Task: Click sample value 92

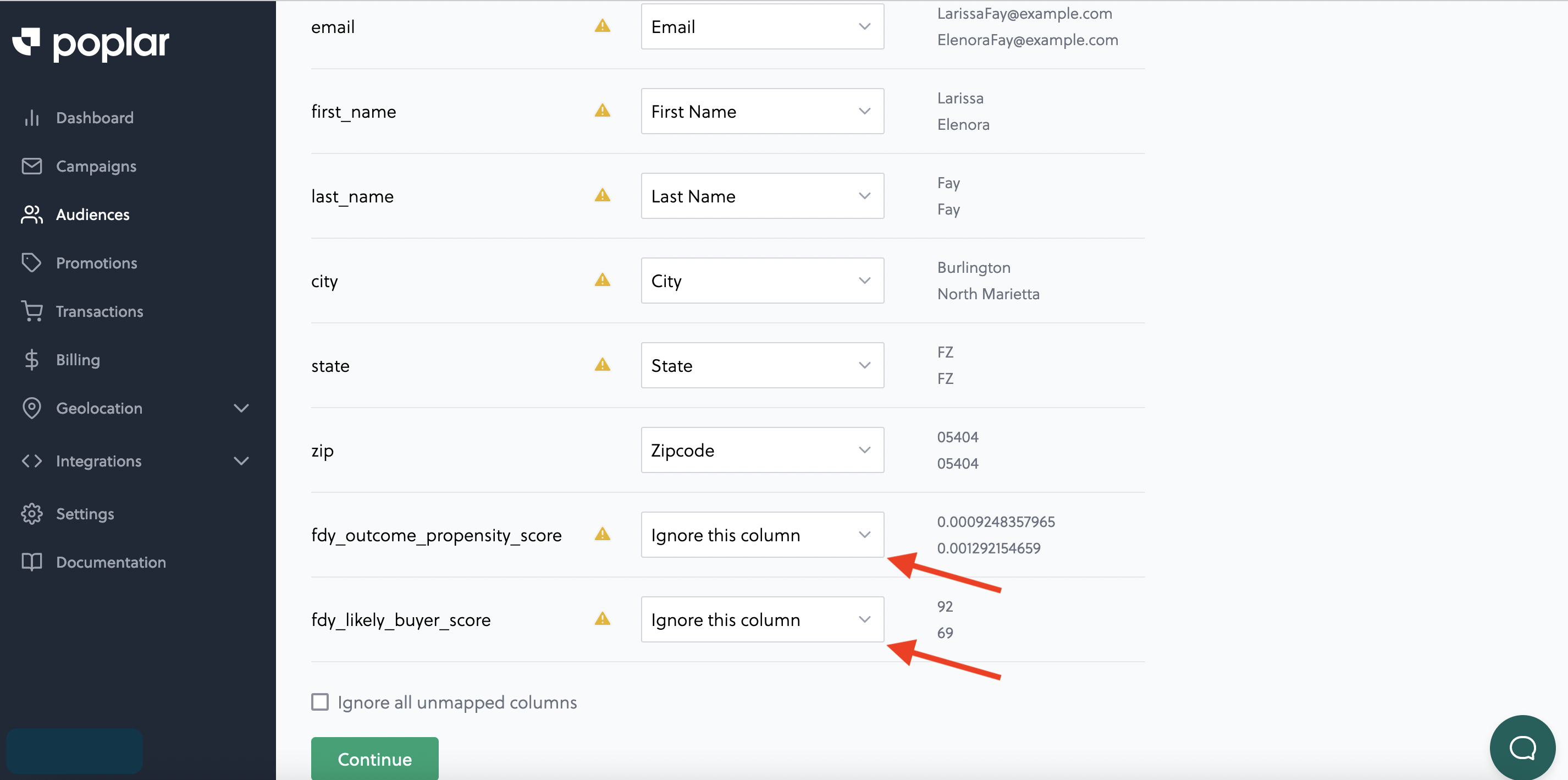Action: tap(945, 607)
